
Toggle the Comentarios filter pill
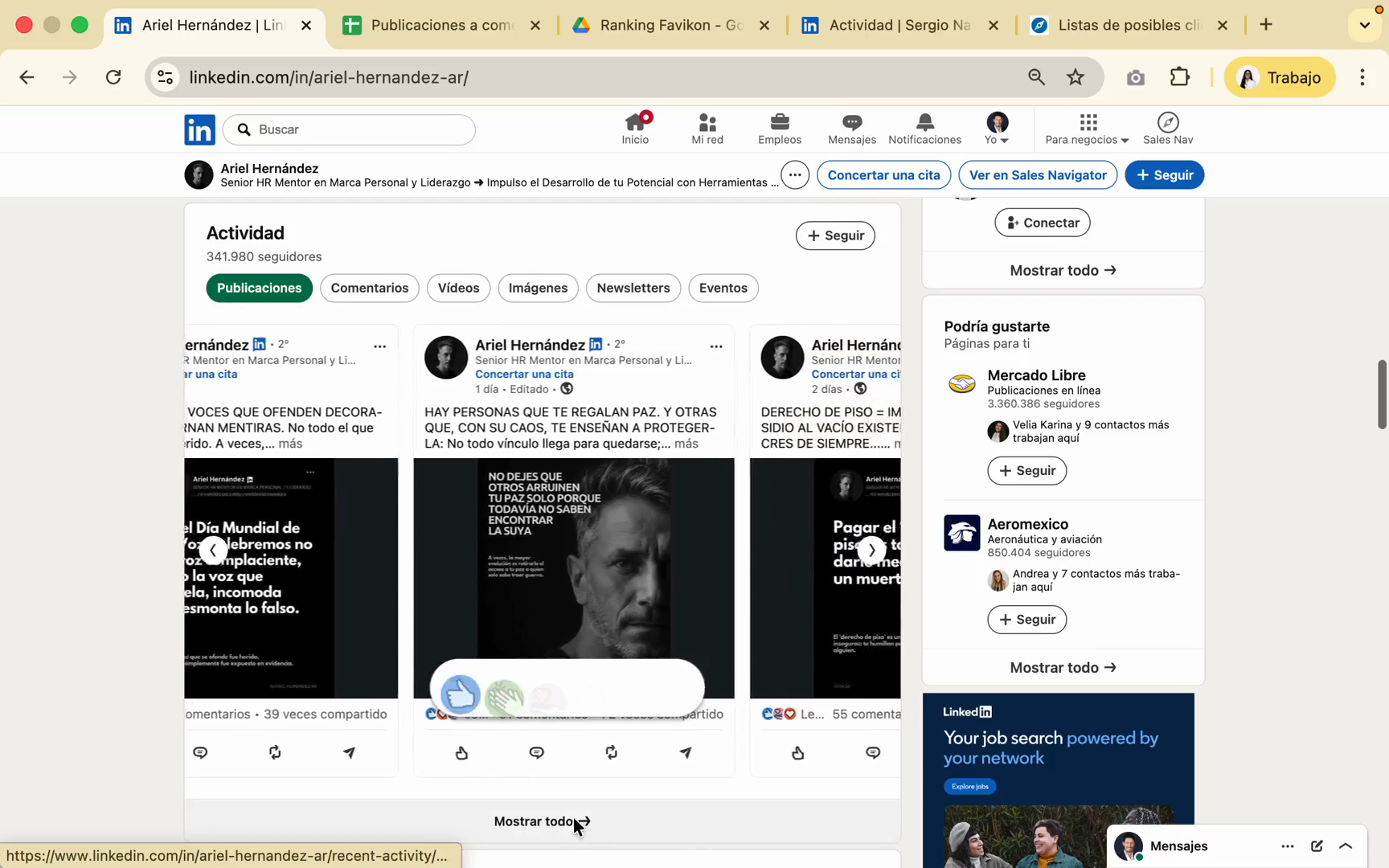pos(369,288)
